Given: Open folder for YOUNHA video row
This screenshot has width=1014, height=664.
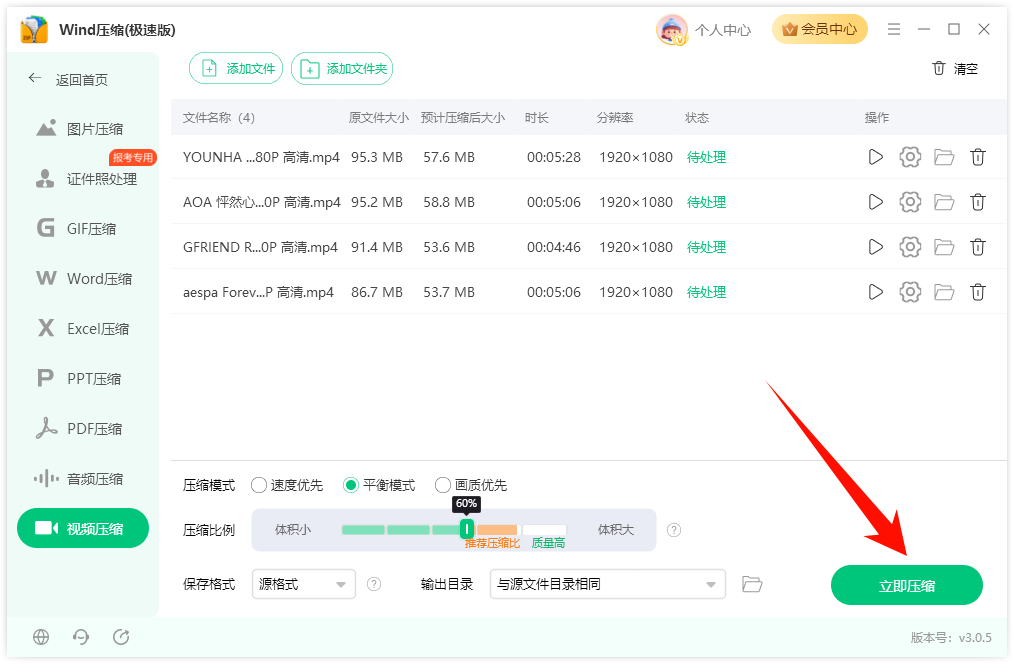Looking at the screenshot, I should coord(944,157).
